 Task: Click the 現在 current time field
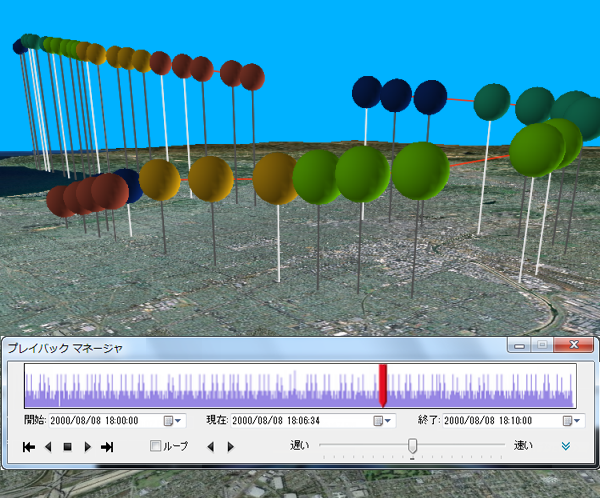301,421
